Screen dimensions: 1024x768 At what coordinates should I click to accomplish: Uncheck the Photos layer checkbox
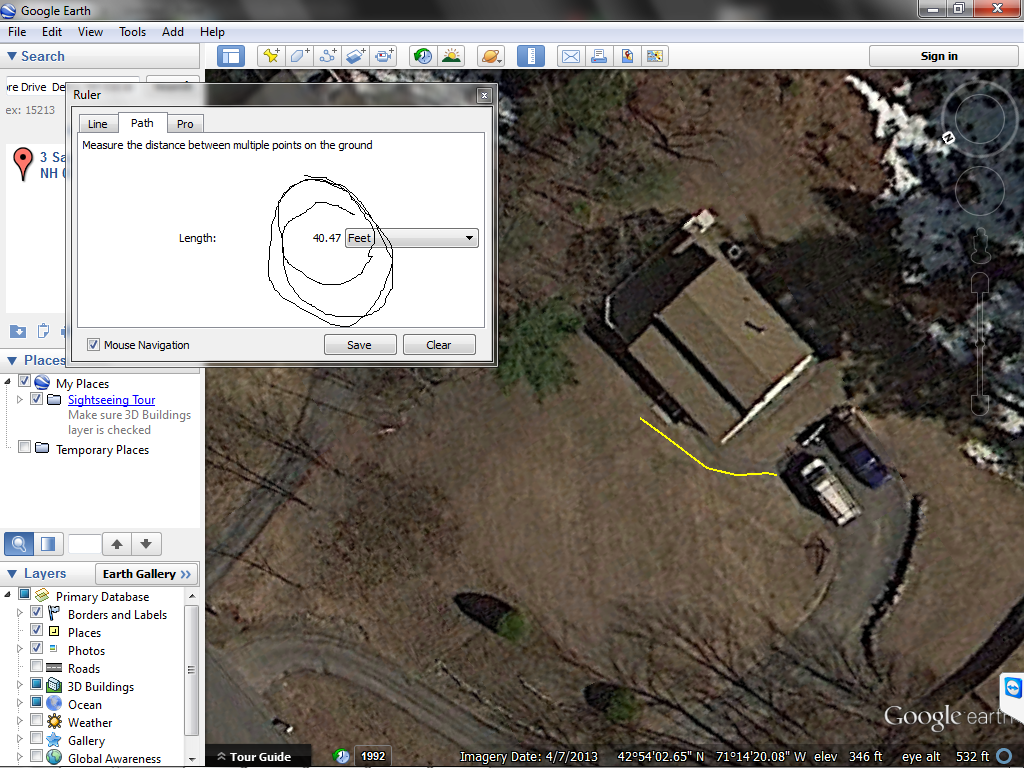coord(37,648)
